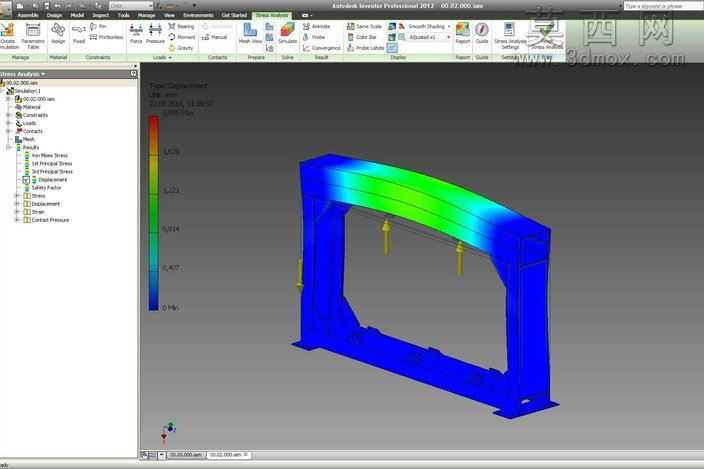Expand the Constraints tree node
This screenshot has height=469, width=704.
pos(9,115)
